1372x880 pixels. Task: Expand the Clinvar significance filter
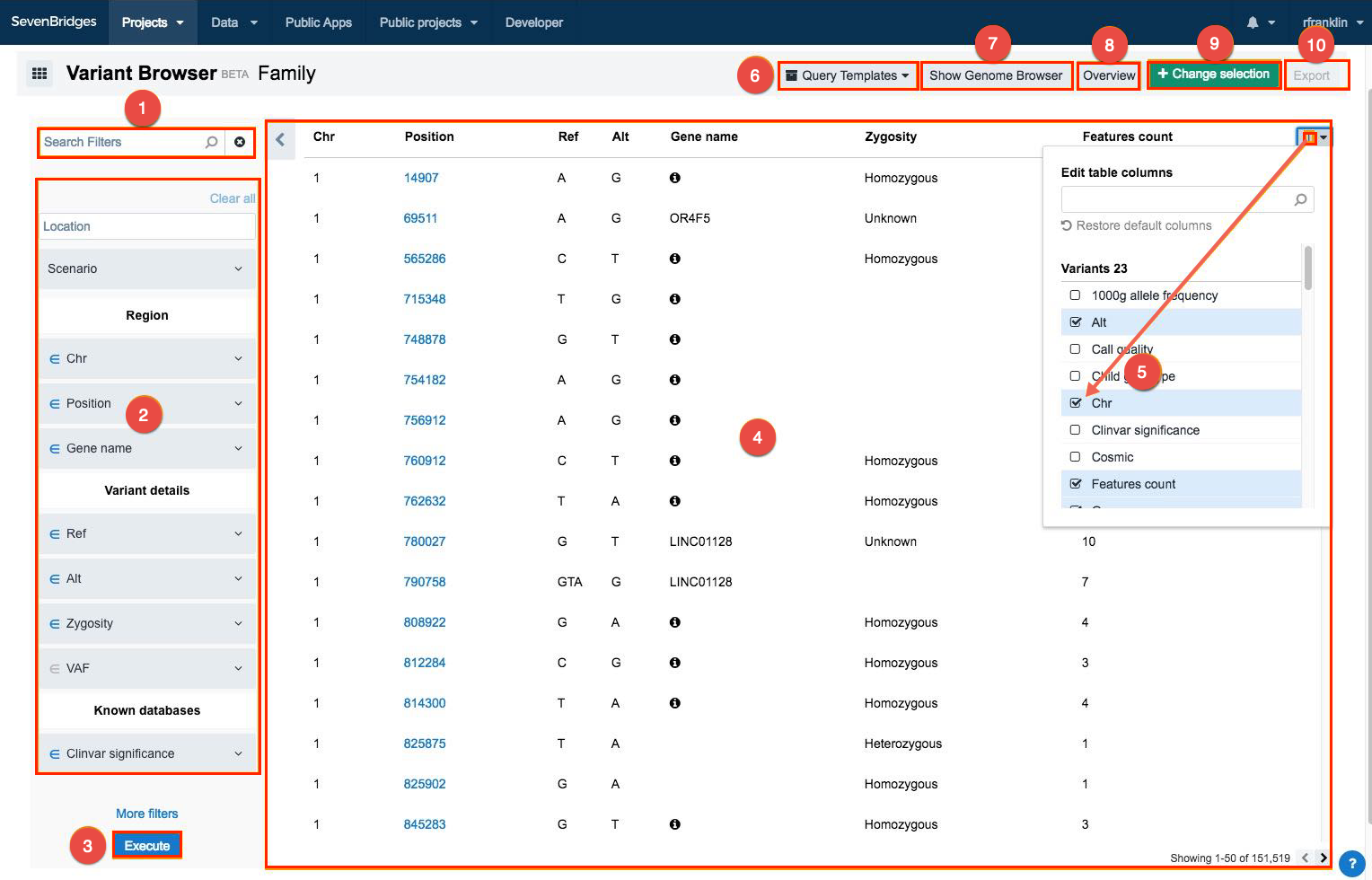tap(147, 753)
